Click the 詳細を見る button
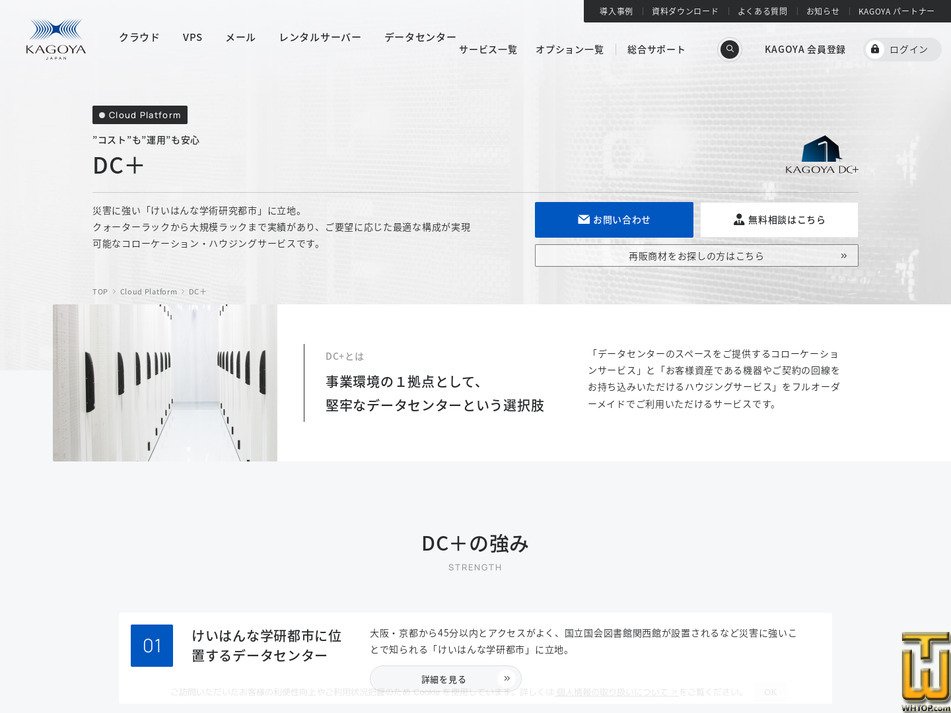This screenshot has height=713, width=951. [x=446, y=679]
